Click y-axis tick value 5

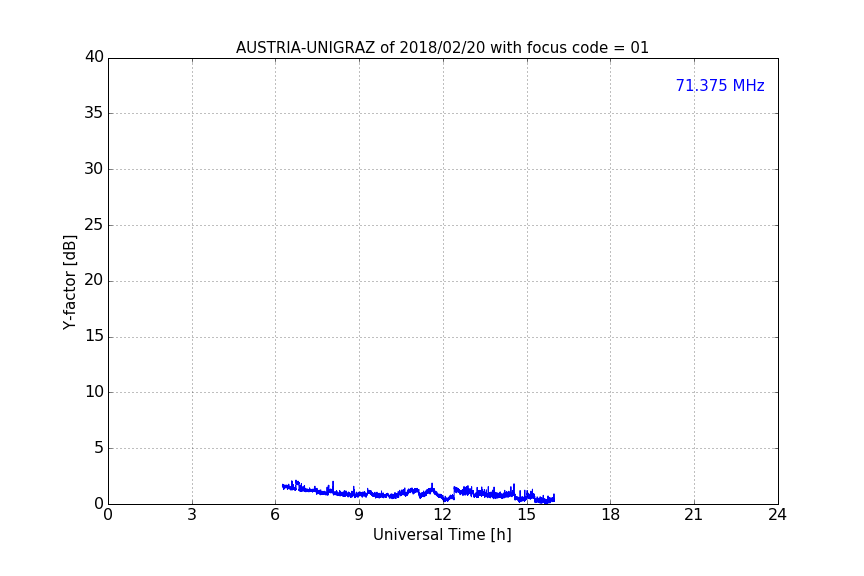click(99, 448)
